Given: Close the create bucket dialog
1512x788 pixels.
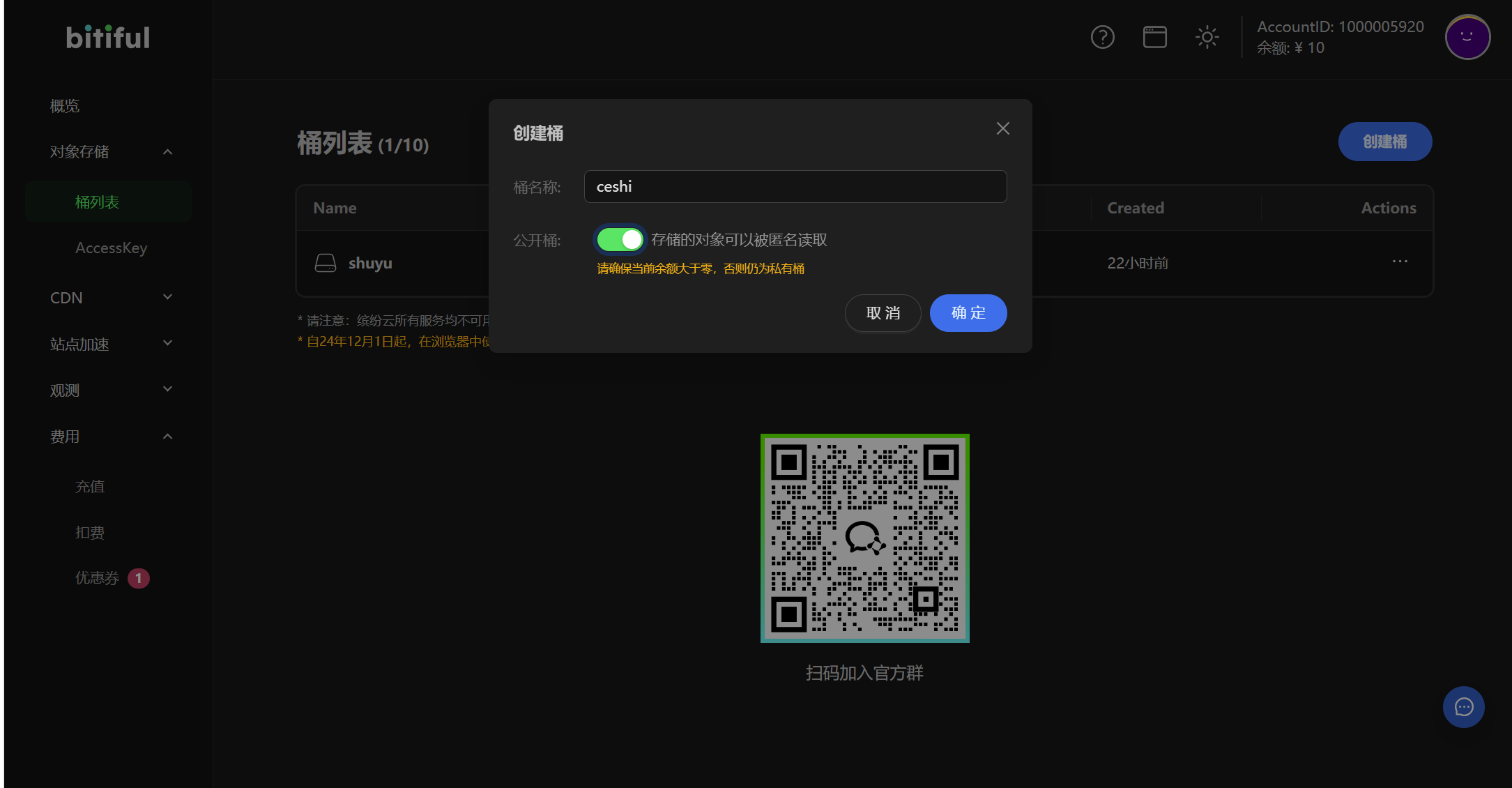Looking at the screenshot, I should click(x=1002, y=128).
